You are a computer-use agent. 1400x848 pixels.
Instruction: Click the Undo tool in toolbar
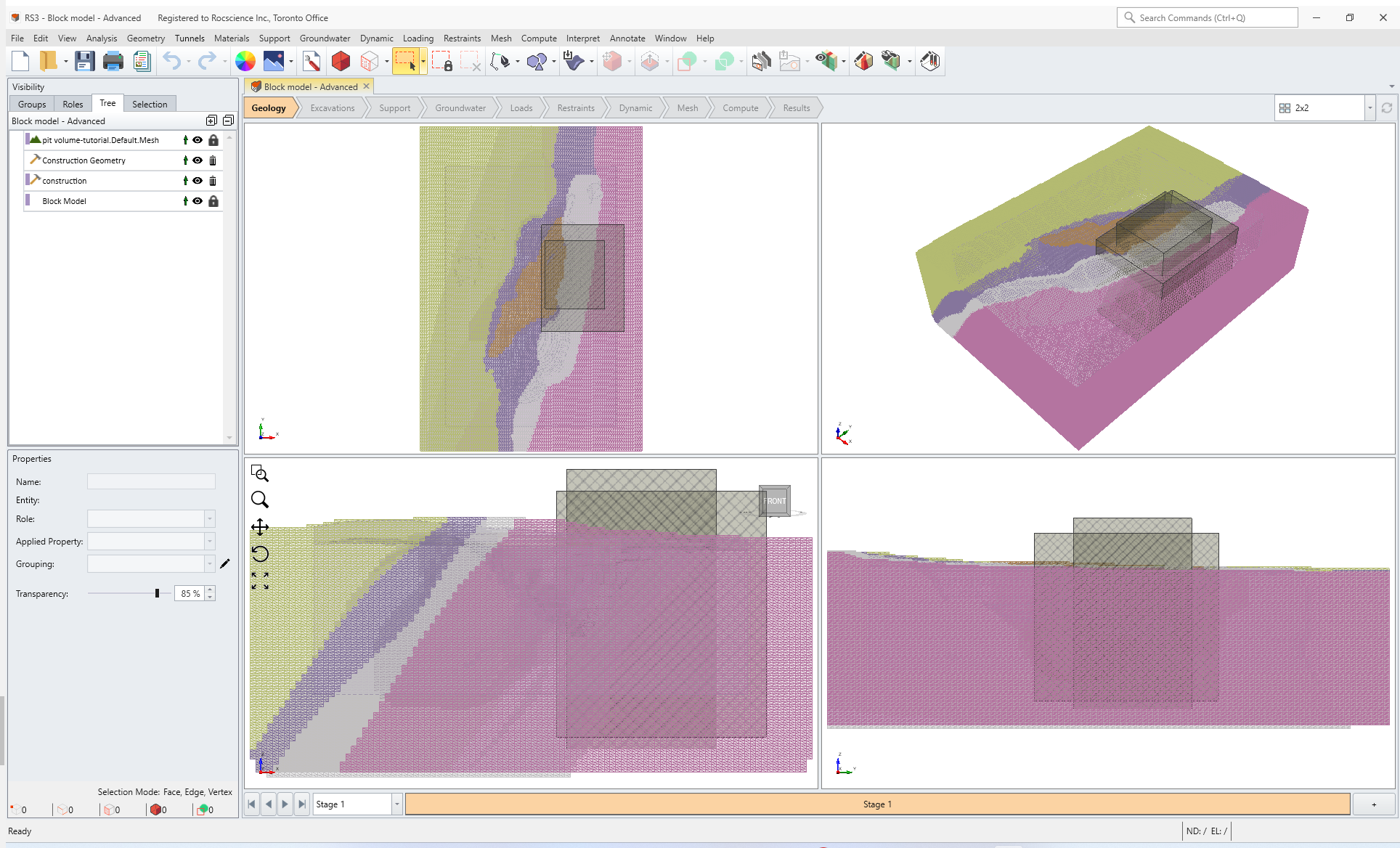pos(172,61)
